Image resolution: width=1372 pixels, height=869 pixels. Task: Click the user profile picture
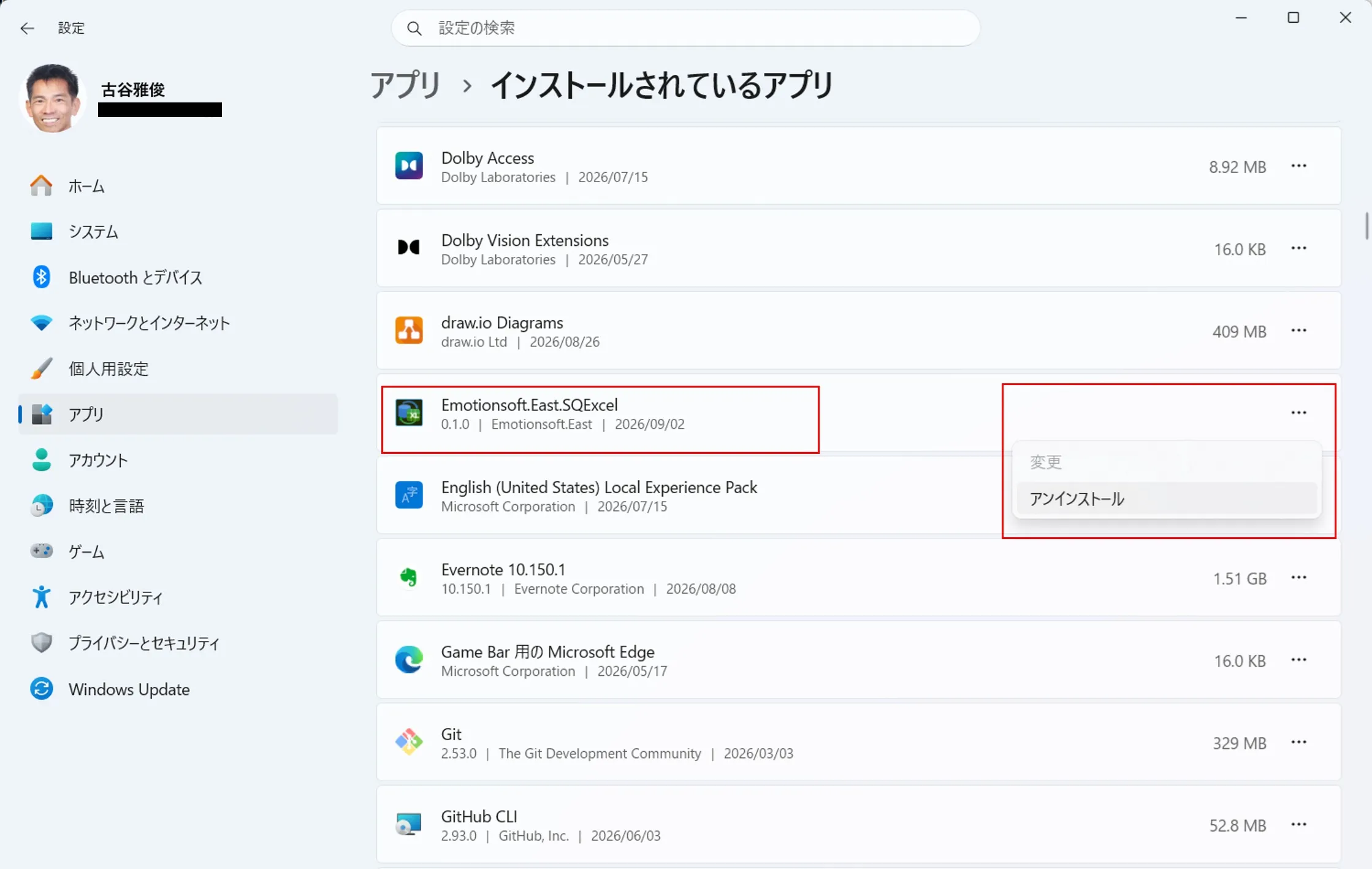pos(52,98)
